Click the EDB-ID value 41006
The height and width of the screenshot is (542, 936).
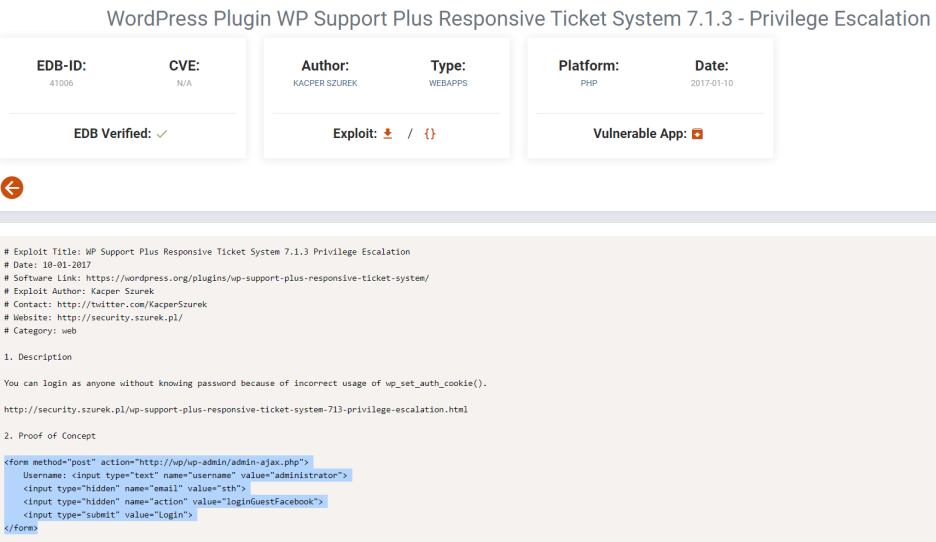[x=61, y=83]
